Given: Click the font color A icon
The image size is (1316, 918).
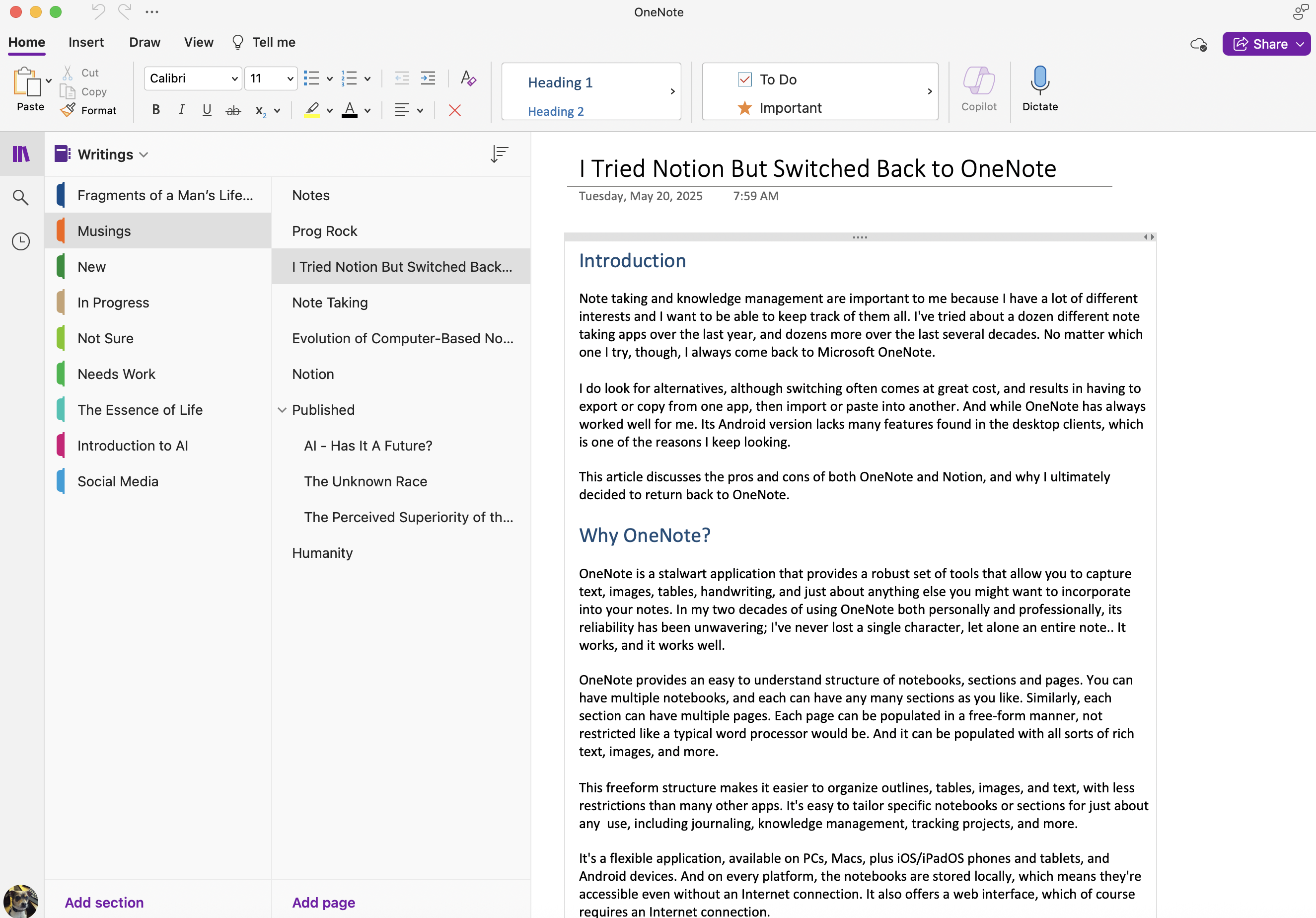Looking at the screenshot, I should (349, 110).
